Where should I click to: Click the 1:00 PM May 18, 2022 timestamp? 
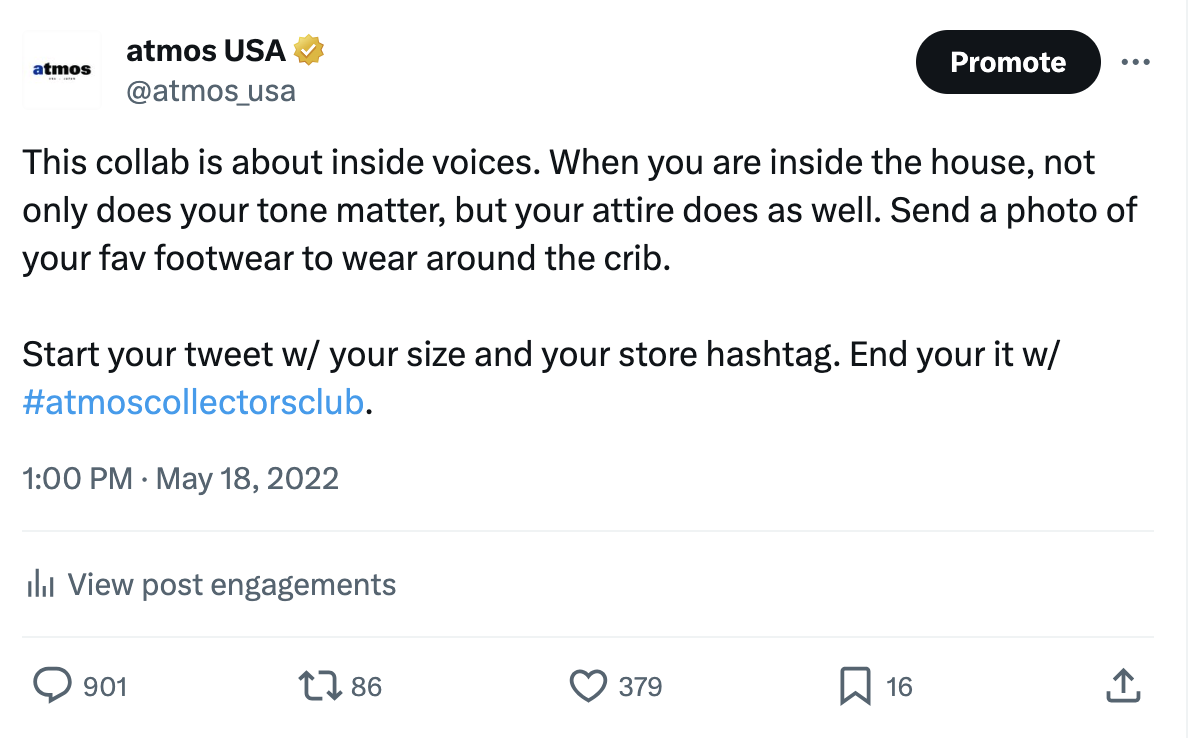(x=180, y=478)
